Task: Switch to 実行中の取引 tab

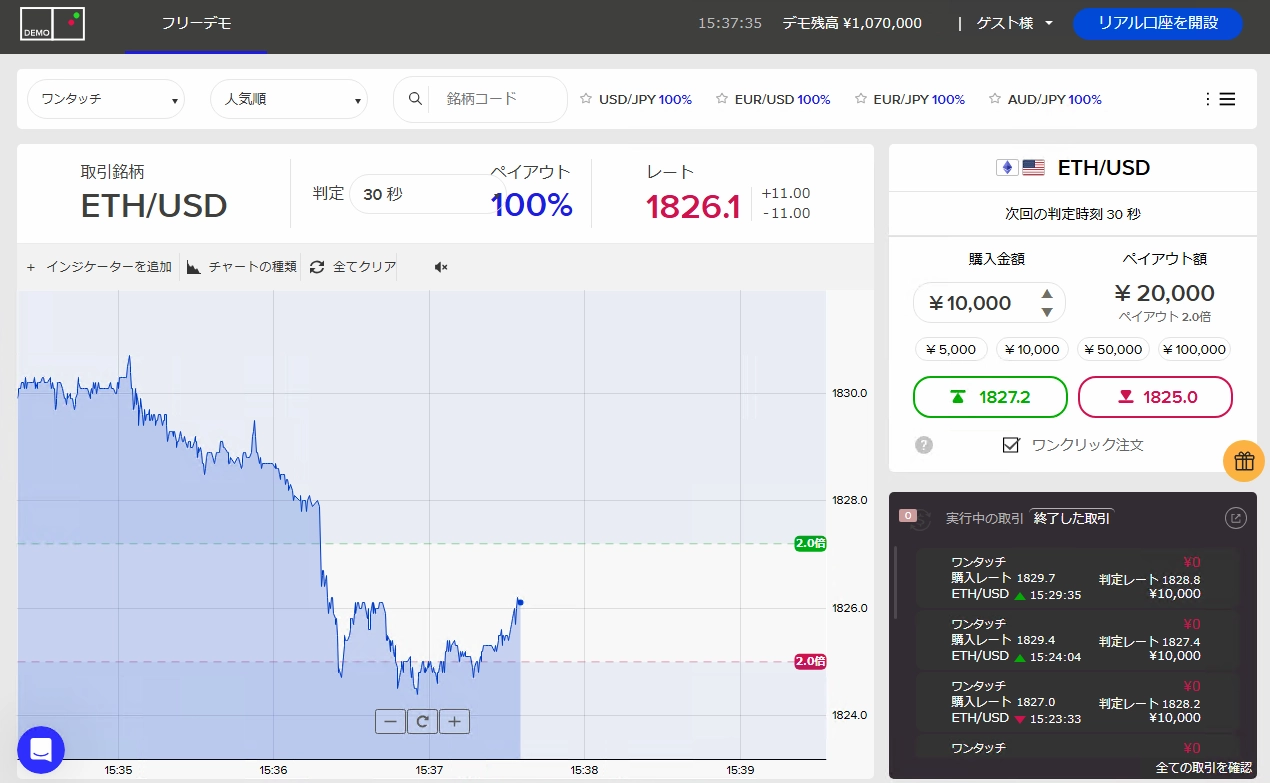Action: pyautogui.click(x=984, y=518)
